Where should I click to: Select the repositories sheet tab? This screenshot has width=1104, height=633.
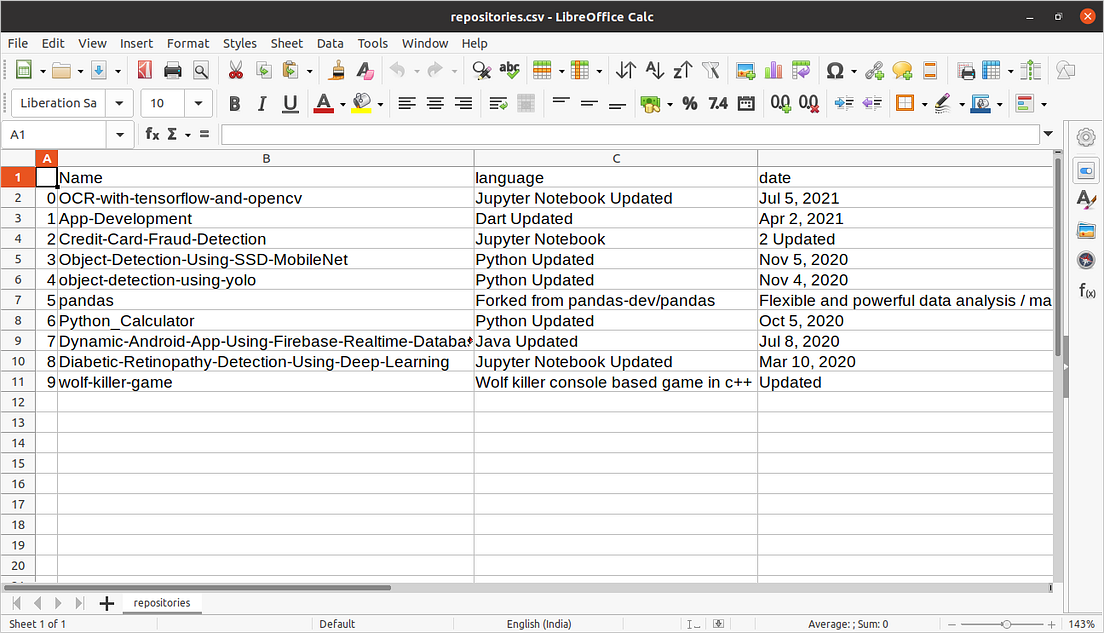[x=162, y=603]
